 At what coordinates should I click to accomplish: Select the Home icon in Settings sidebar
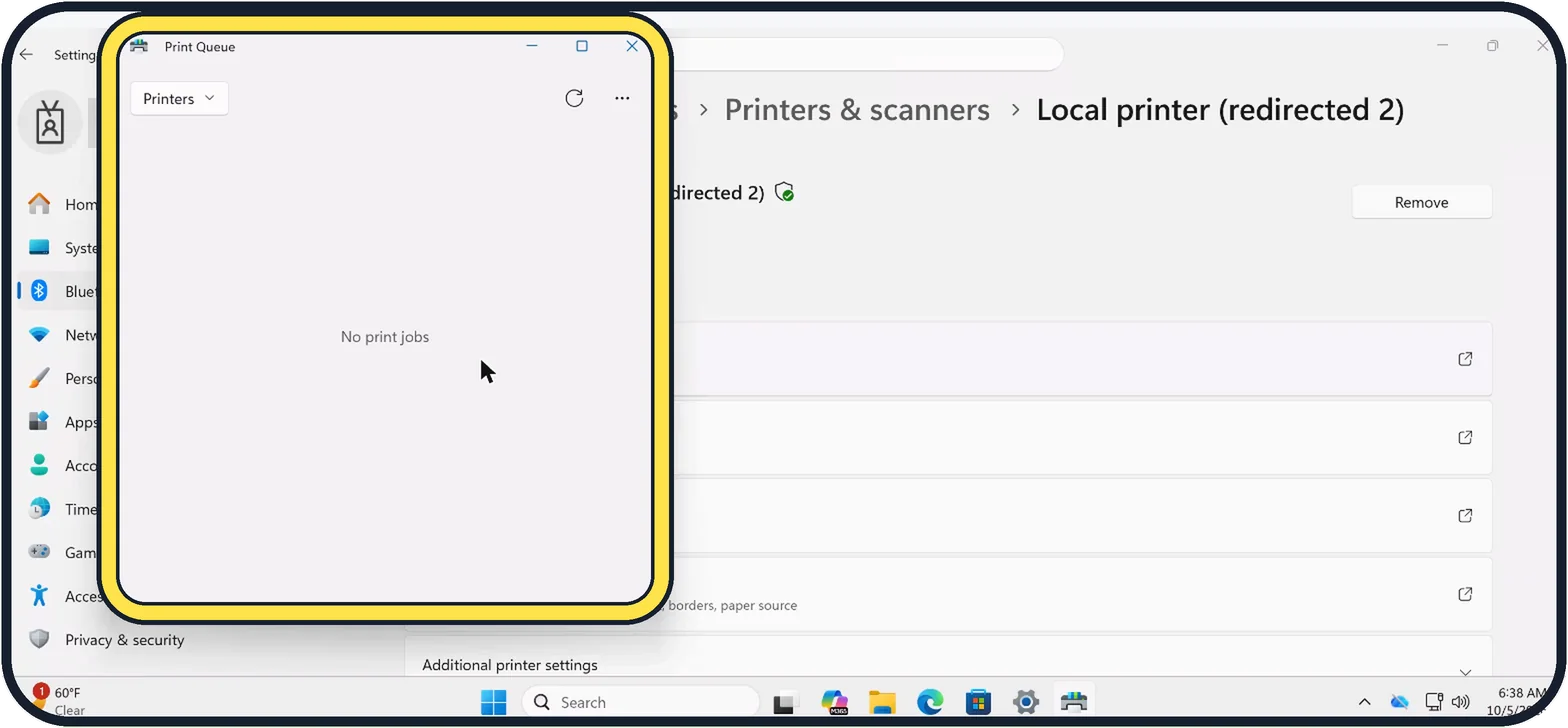39,204
